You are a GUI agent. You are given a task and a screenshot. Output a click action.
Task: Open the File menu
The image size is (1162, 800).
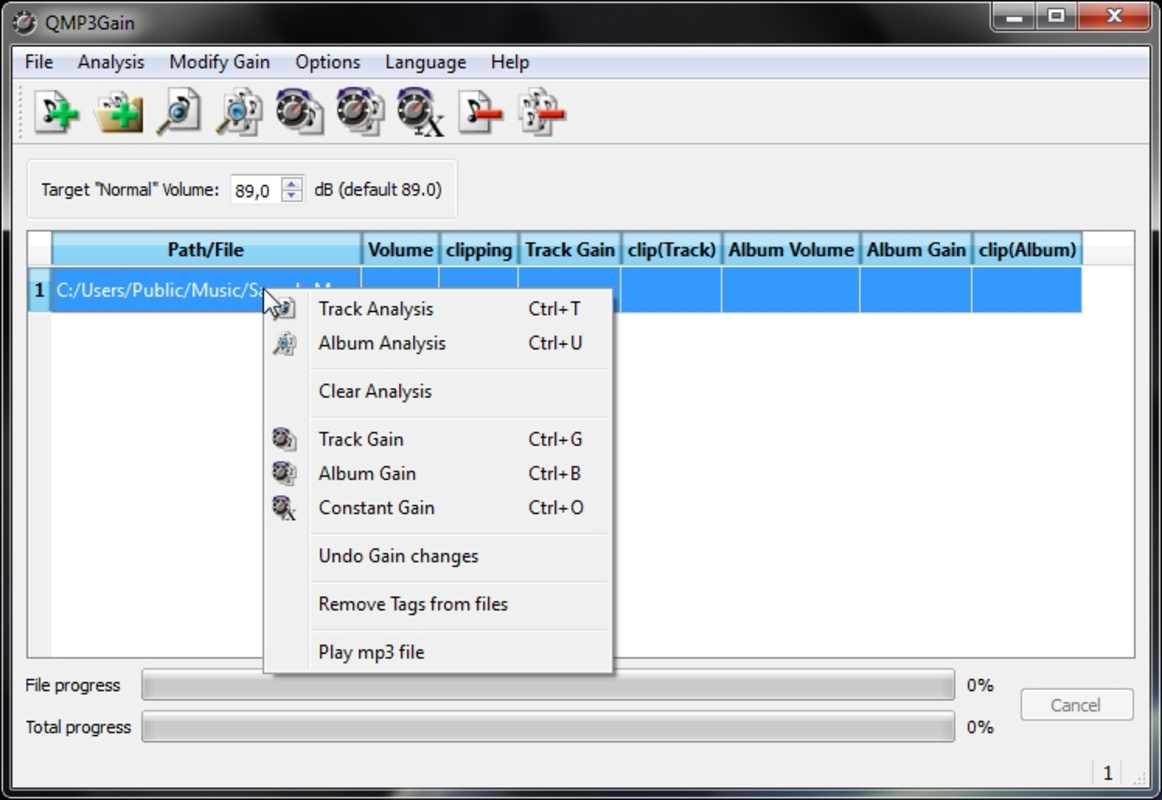[39, 62]
